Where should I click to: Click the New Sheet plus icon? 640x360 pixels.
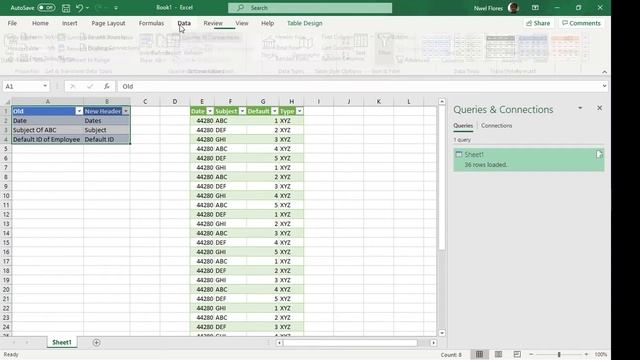[x=96, y=343]
